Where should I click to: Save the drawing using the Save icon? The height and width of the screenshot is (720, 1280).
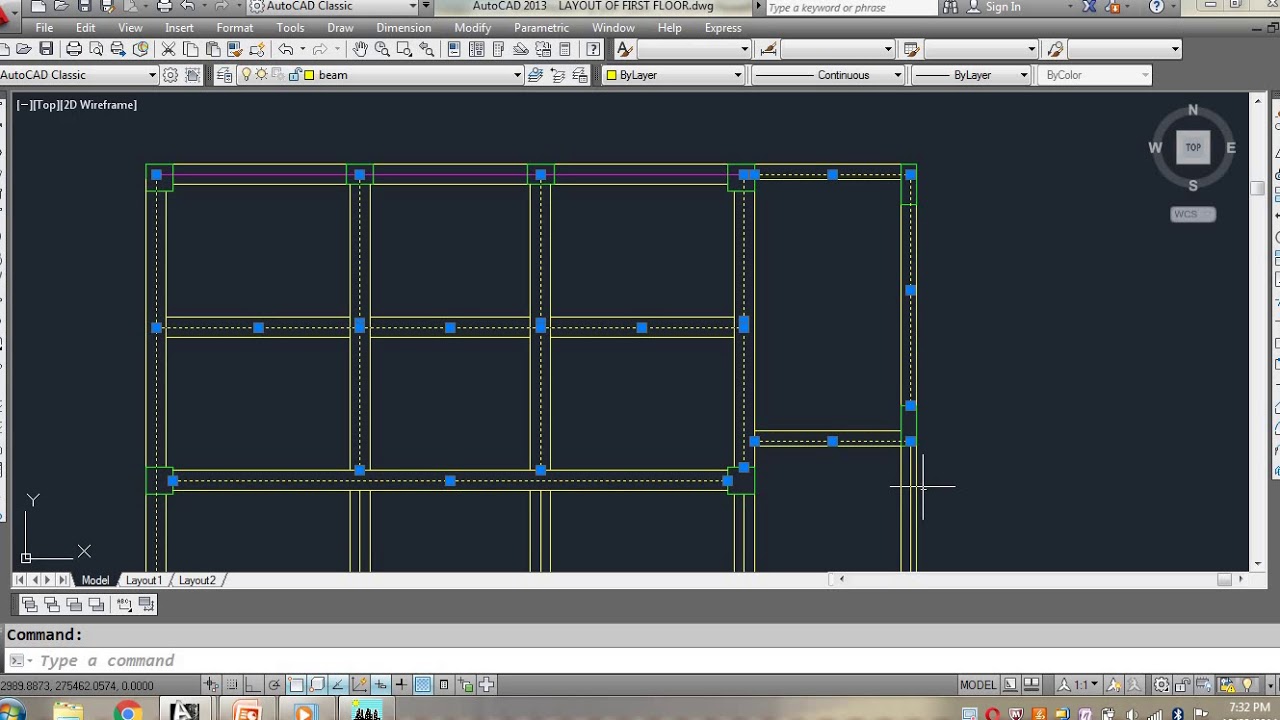(46, 48)
